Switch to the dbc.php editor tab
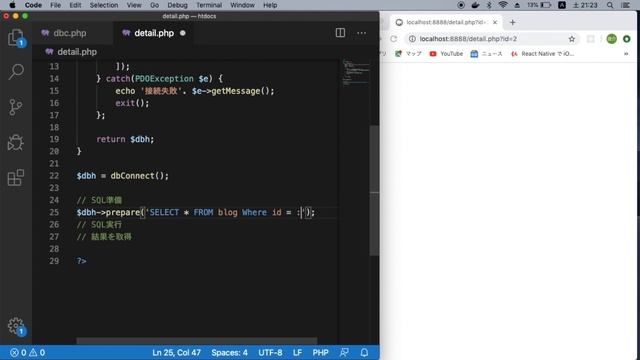Viewport: 640px width, 360px height. (69, 33)
